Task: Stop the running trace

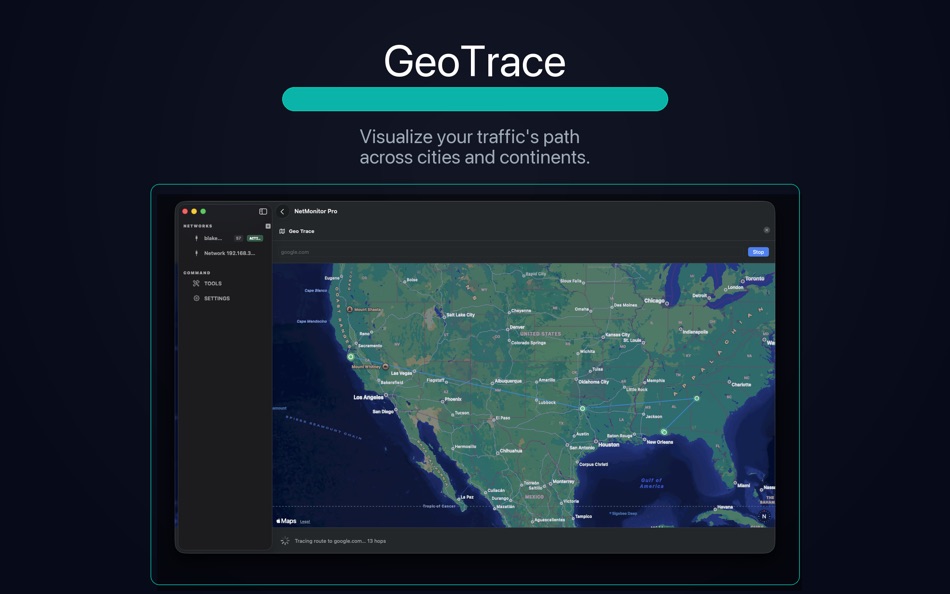Action: pyautogui.click(x=758, y=252)
